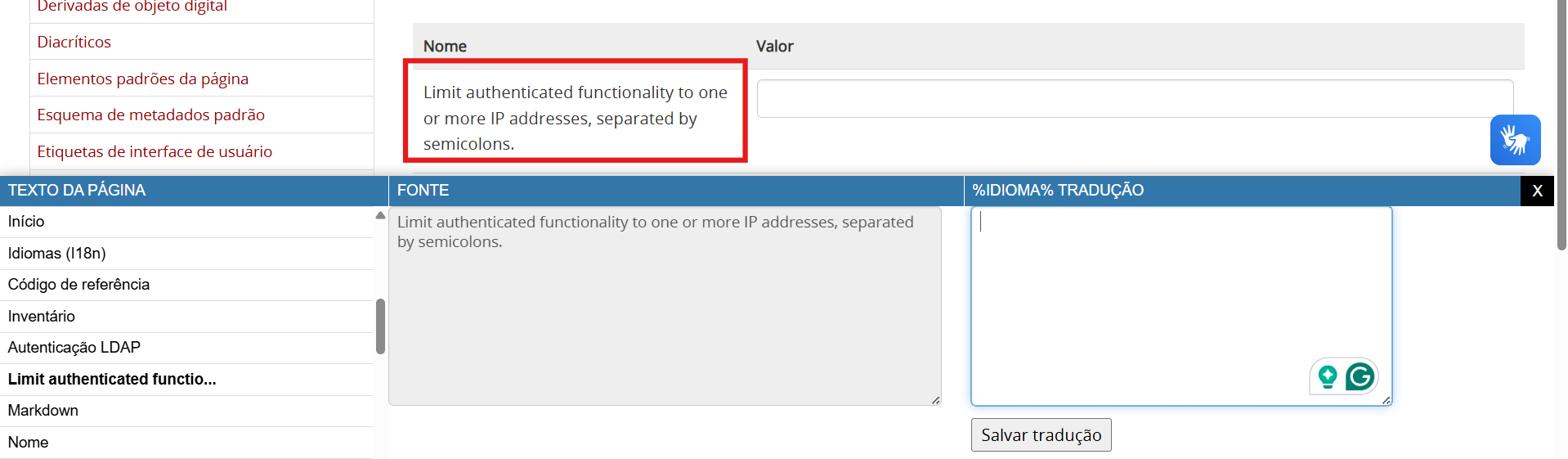Focus the translation text area

(x=1180, y=306)
